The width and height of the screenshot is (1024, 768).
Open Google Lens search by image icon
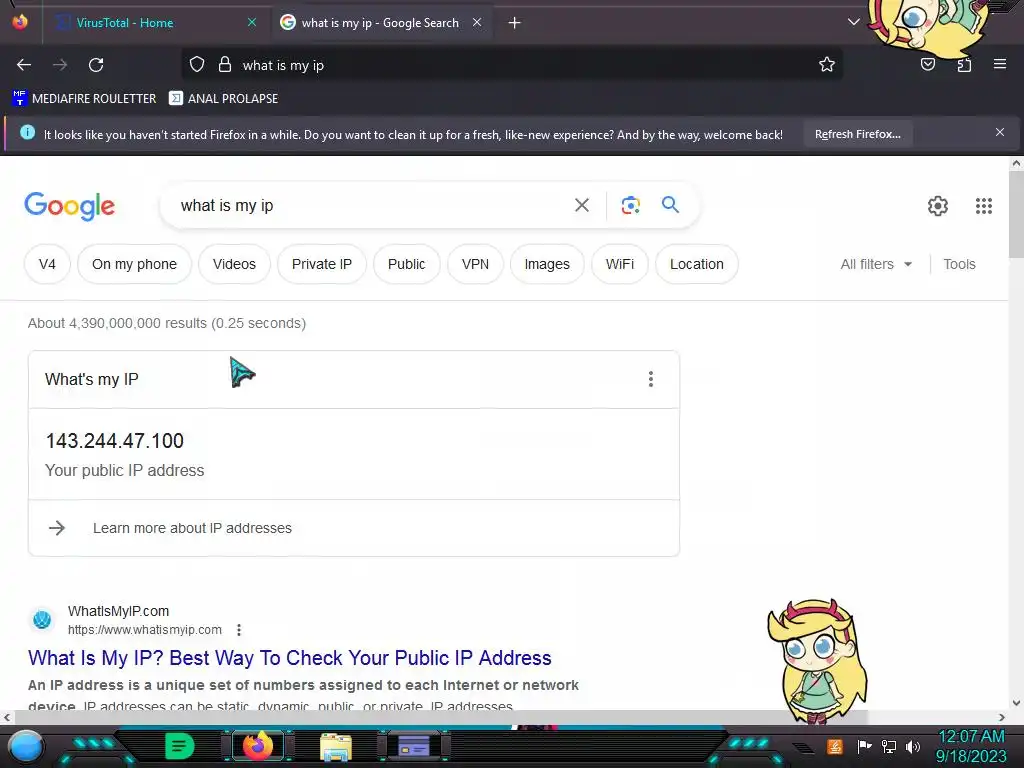[630, 206]
